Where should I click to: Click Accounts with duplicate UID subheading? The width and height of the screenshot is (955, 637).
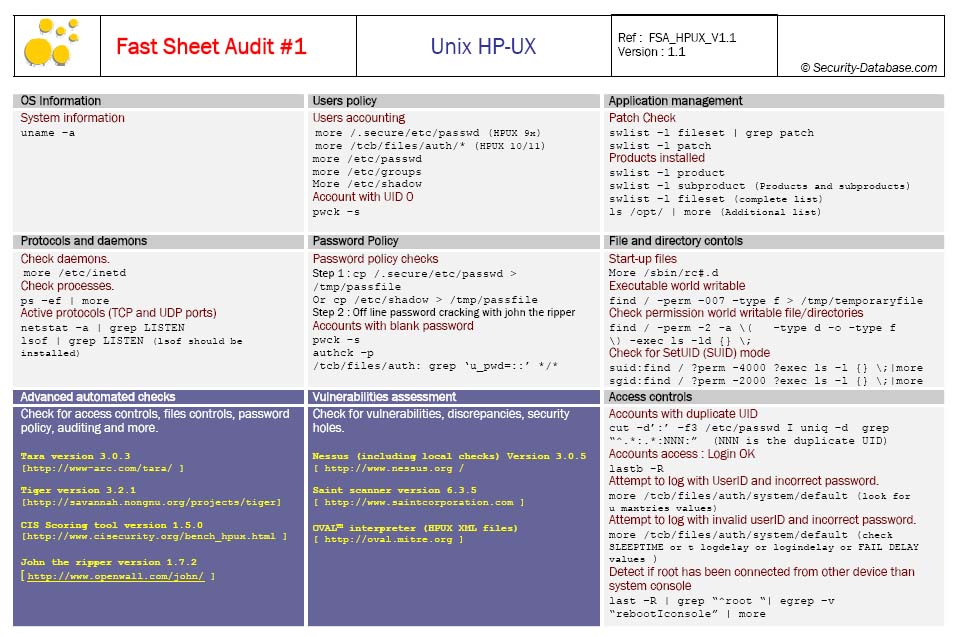(x=683, y=414)
